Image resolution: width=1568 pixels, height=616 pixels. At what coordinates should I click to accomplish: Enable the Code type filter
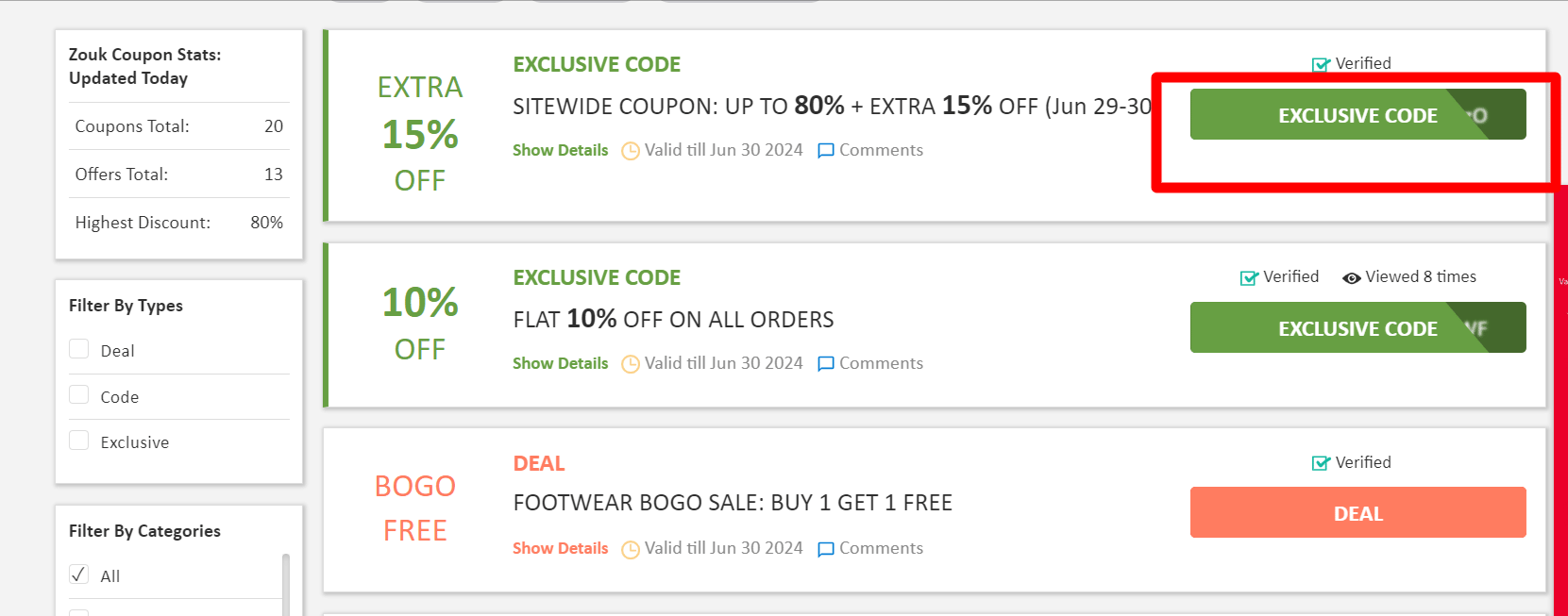pos(79,395)
